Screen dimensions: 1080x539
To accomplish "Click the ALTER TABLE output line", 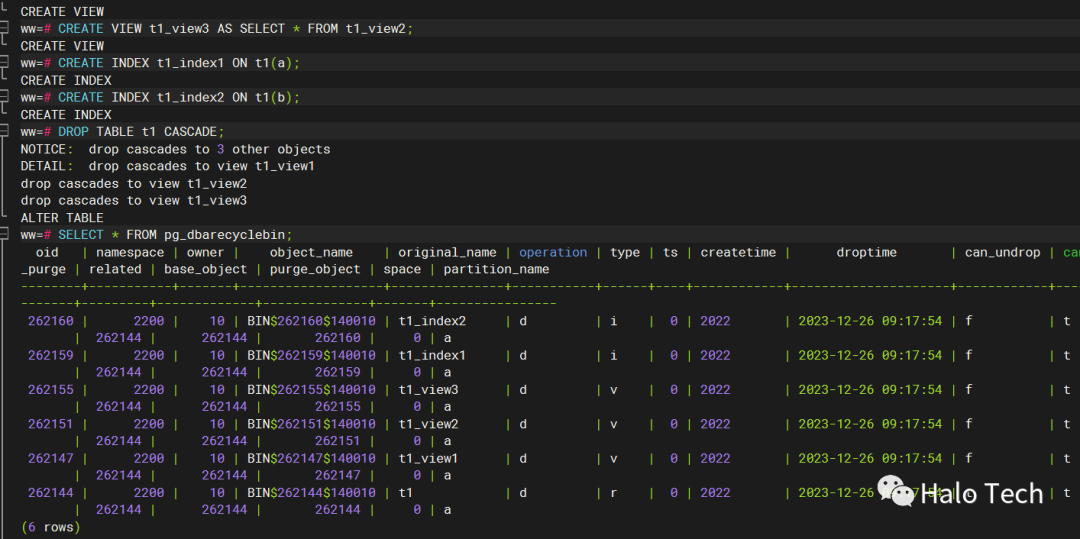I will tap(62, 218).
